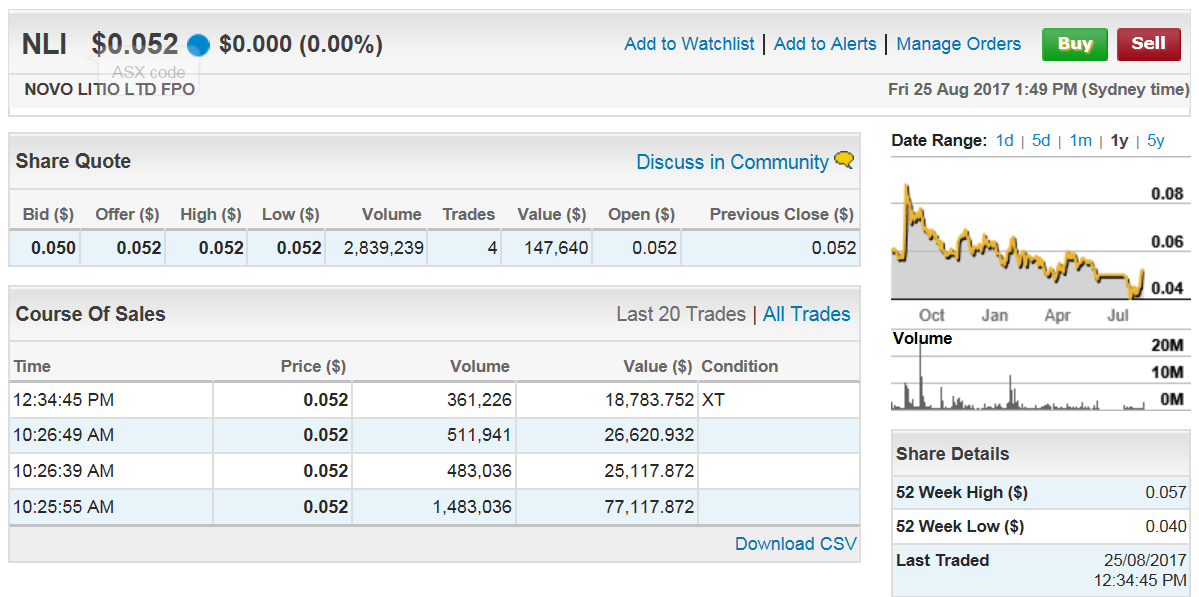The width and height of the screenshot is (1199, 597).
Task: Click the Condition column header
Action: pos(739,366)
